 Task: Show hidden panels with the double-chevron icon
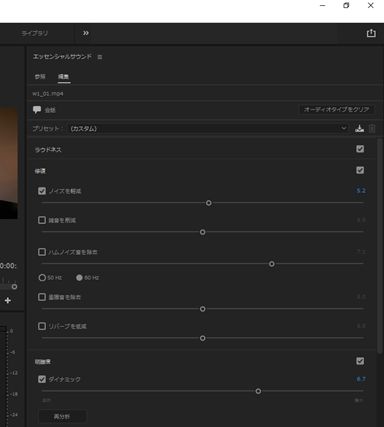click(x=86, y=33)
